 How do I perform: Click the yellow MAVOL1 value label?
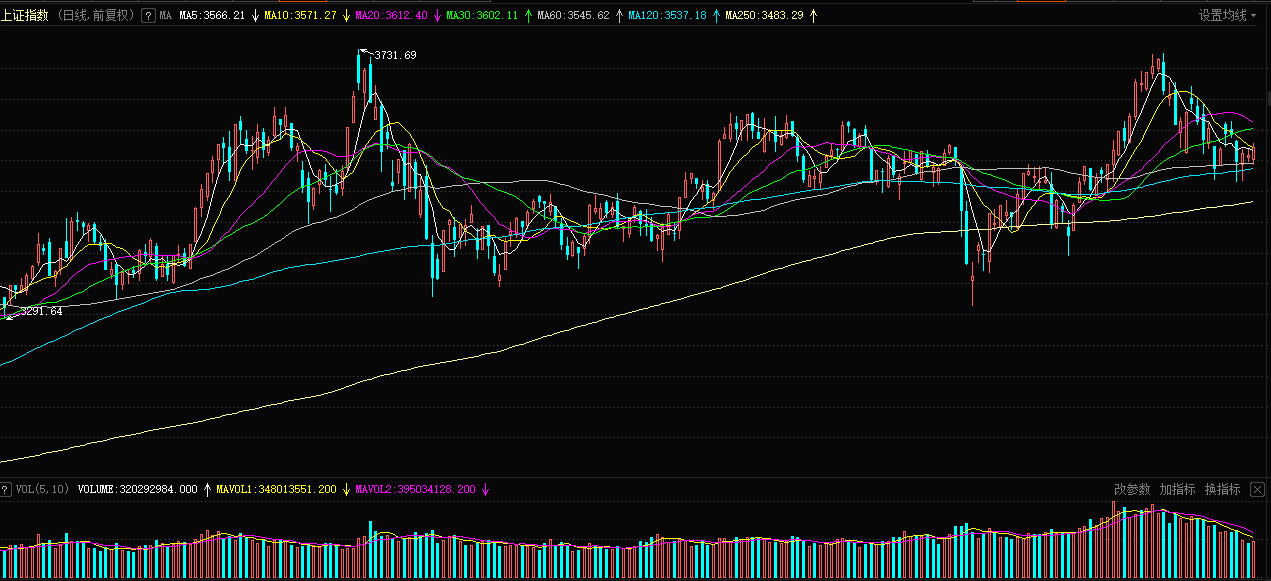[x=273, y=490]
